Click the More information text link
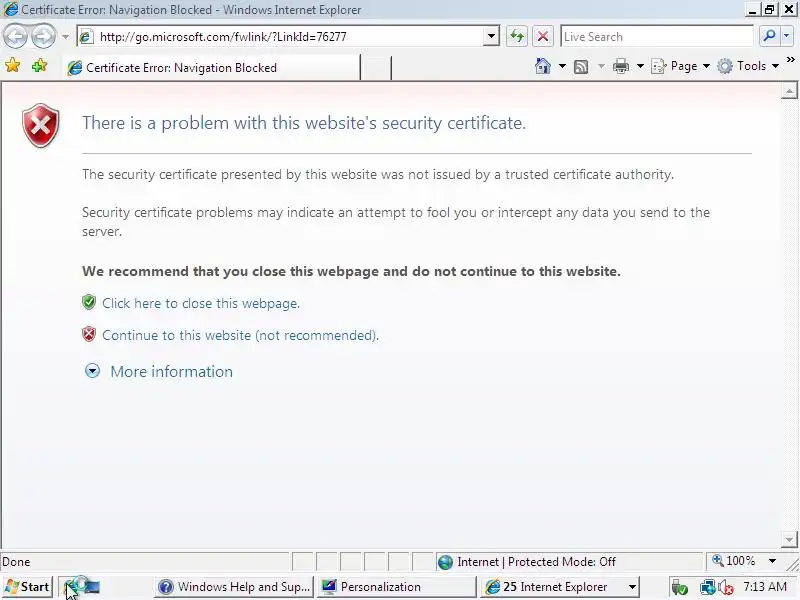Image resolution: width=800 pixels, height=600 pixels. click(x=171, y=371)
